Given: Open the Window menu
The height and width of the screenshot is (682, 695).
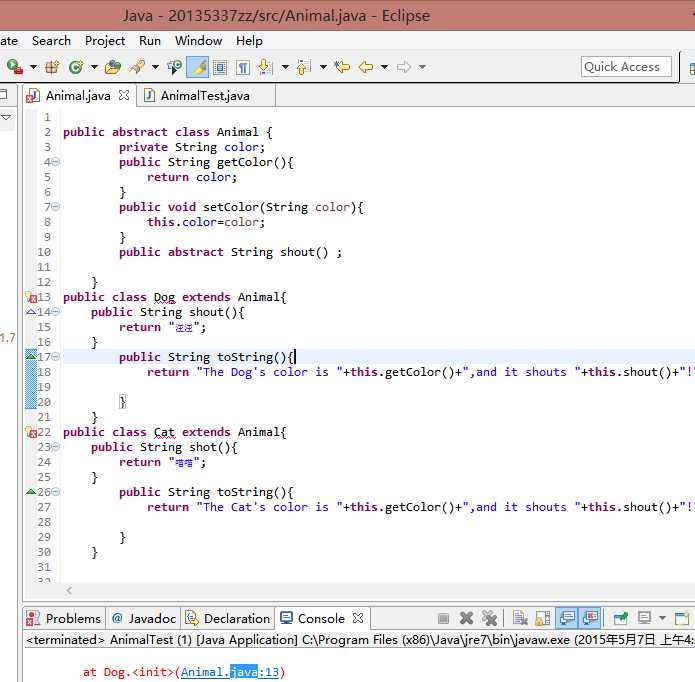Looking at the screenshot, I should pos(198,41).
